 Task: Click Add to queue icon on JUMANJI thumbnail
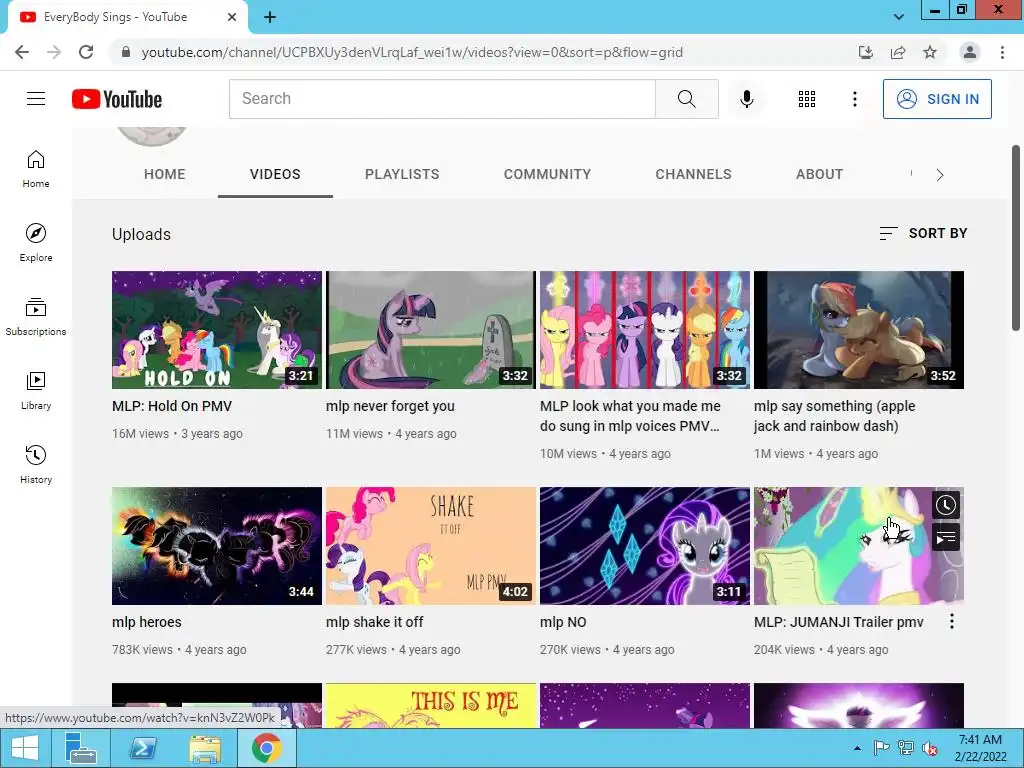tap(946, 537)
